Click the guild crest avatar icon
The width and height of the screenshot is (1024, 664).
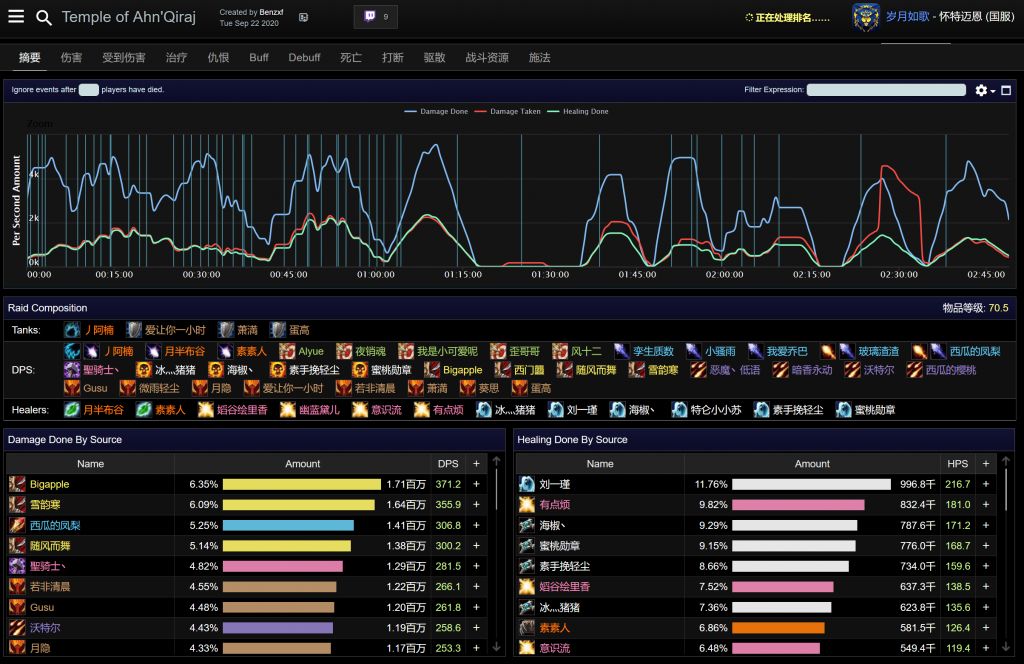click(865, 17)
